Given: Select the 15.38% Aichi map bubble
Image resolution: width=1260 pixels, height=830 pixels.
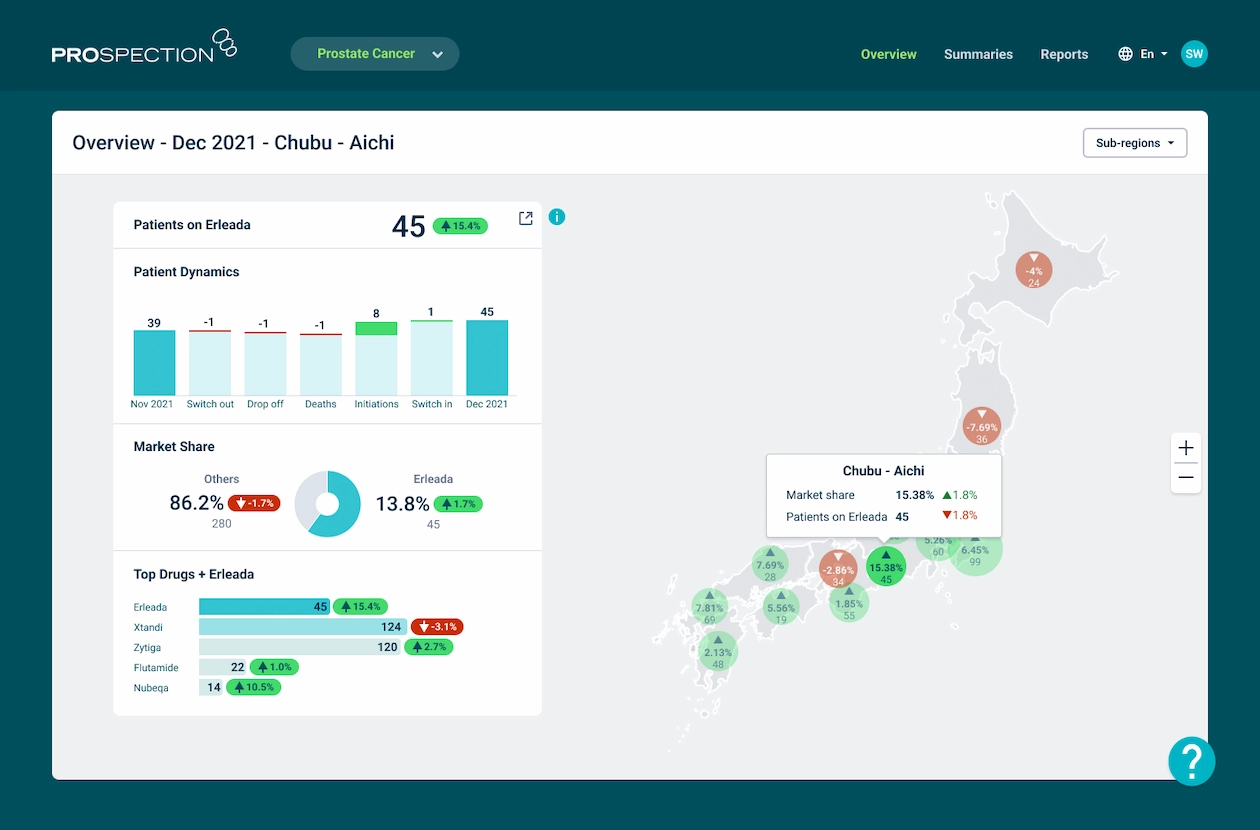Looking at the screenshot, I should point(886,567).
